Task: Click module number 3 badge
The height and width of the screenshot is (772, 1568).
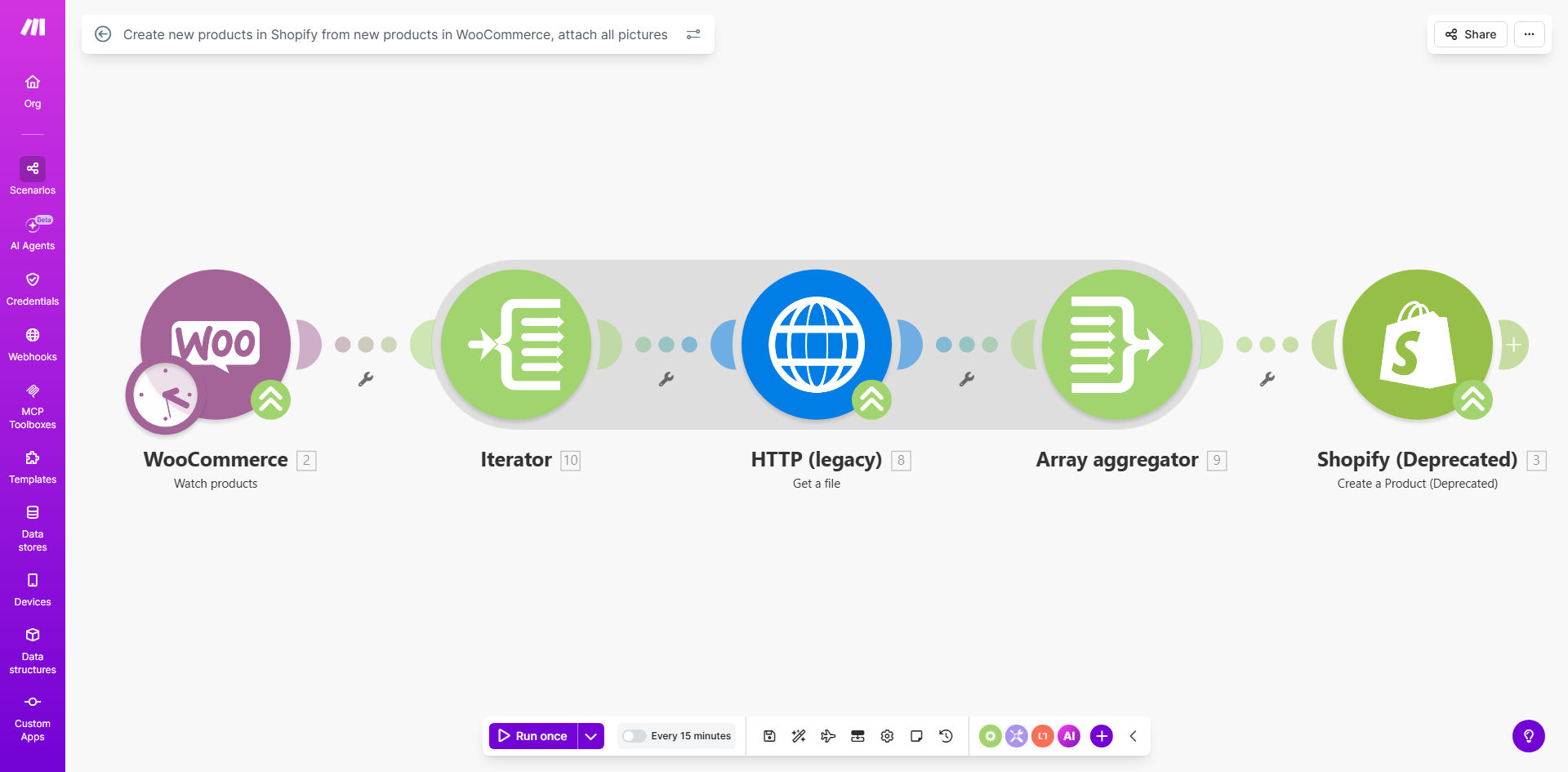Action: [1536, 460]
